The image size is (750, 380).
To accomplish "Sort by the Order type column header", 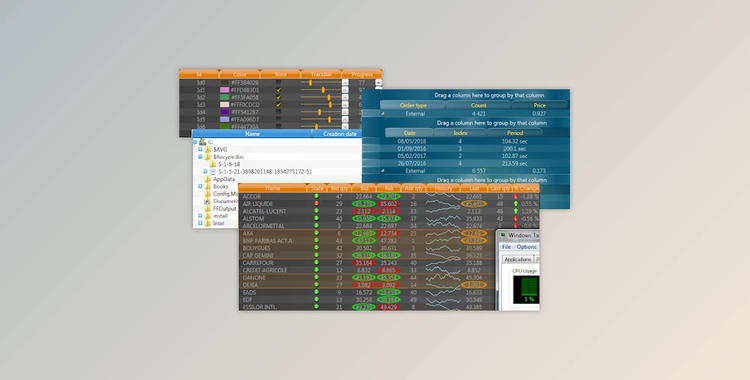I will (x=413, y=105).
